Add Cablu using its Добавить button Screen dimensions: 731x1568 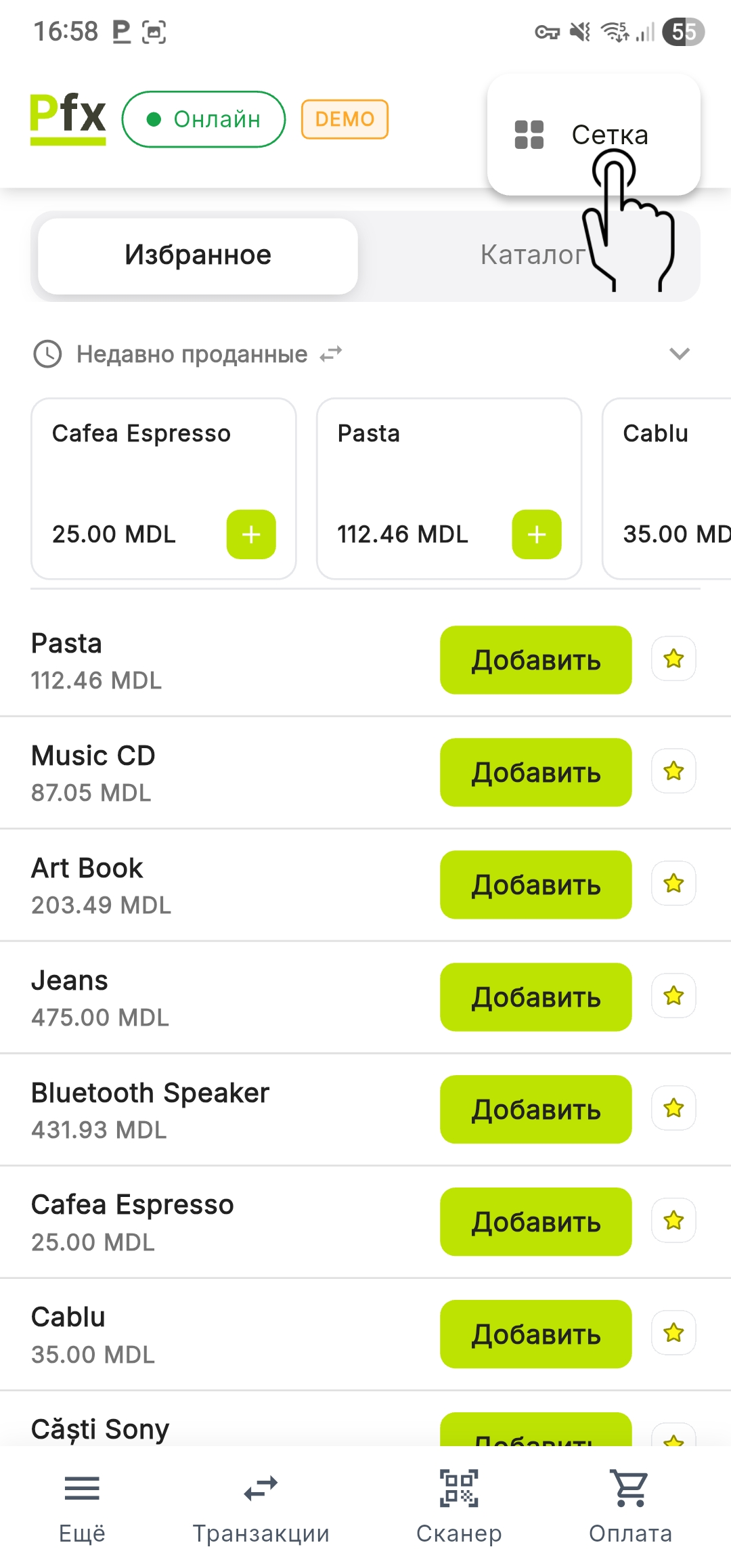pos(535,1334)
